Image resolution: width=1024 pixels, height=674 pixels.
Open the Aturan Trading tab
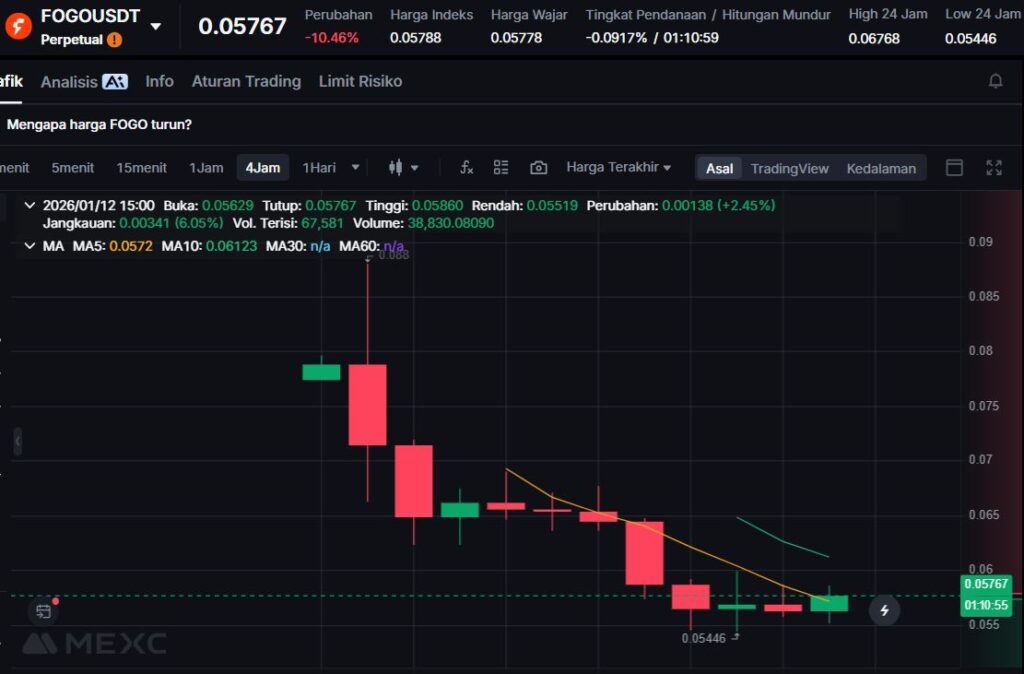pos(246,82)
